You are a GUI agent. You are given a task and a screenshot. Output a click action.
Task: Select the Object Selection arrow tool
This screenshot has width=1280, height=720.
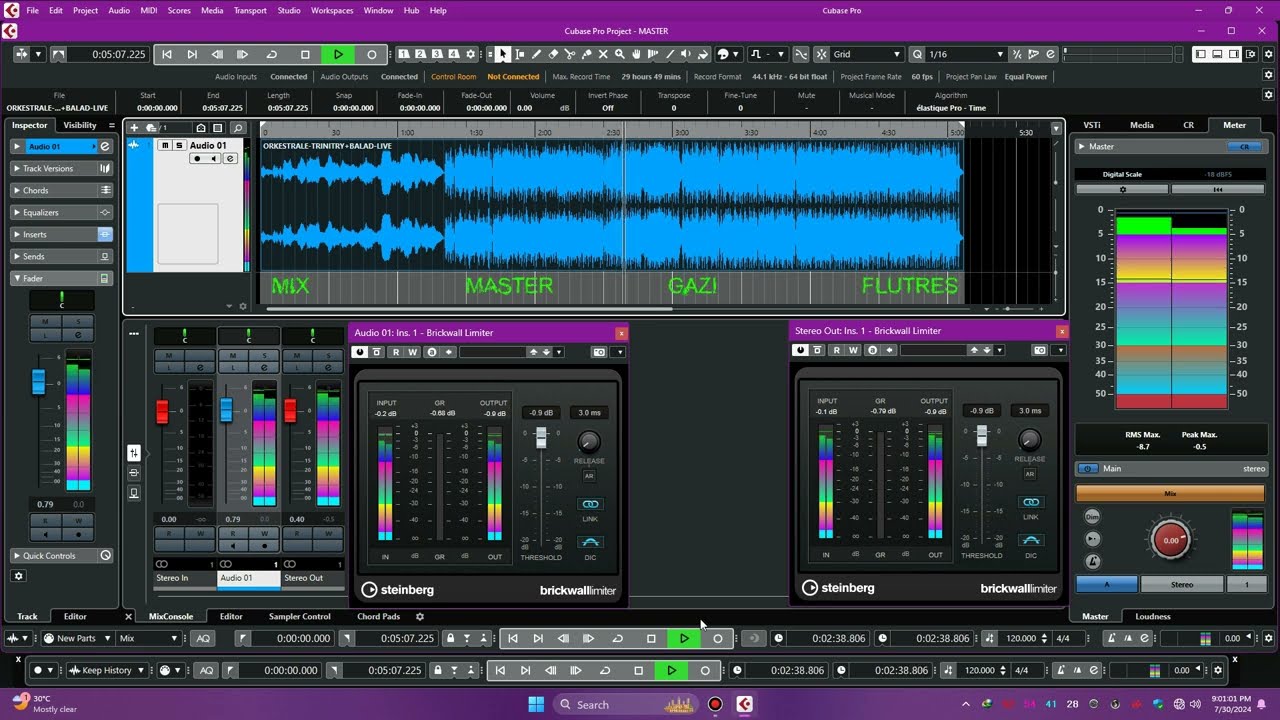click(x=503, y=54)
